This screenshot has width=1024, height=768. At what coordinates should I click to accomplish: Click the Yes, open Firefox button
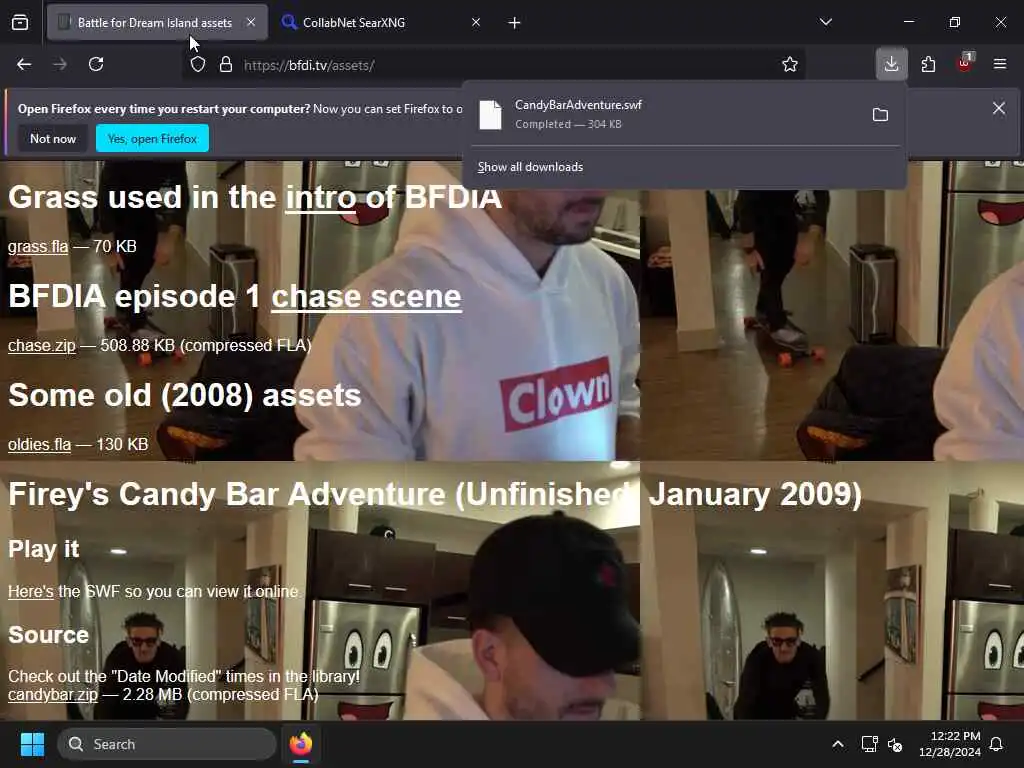coord(152,138)
